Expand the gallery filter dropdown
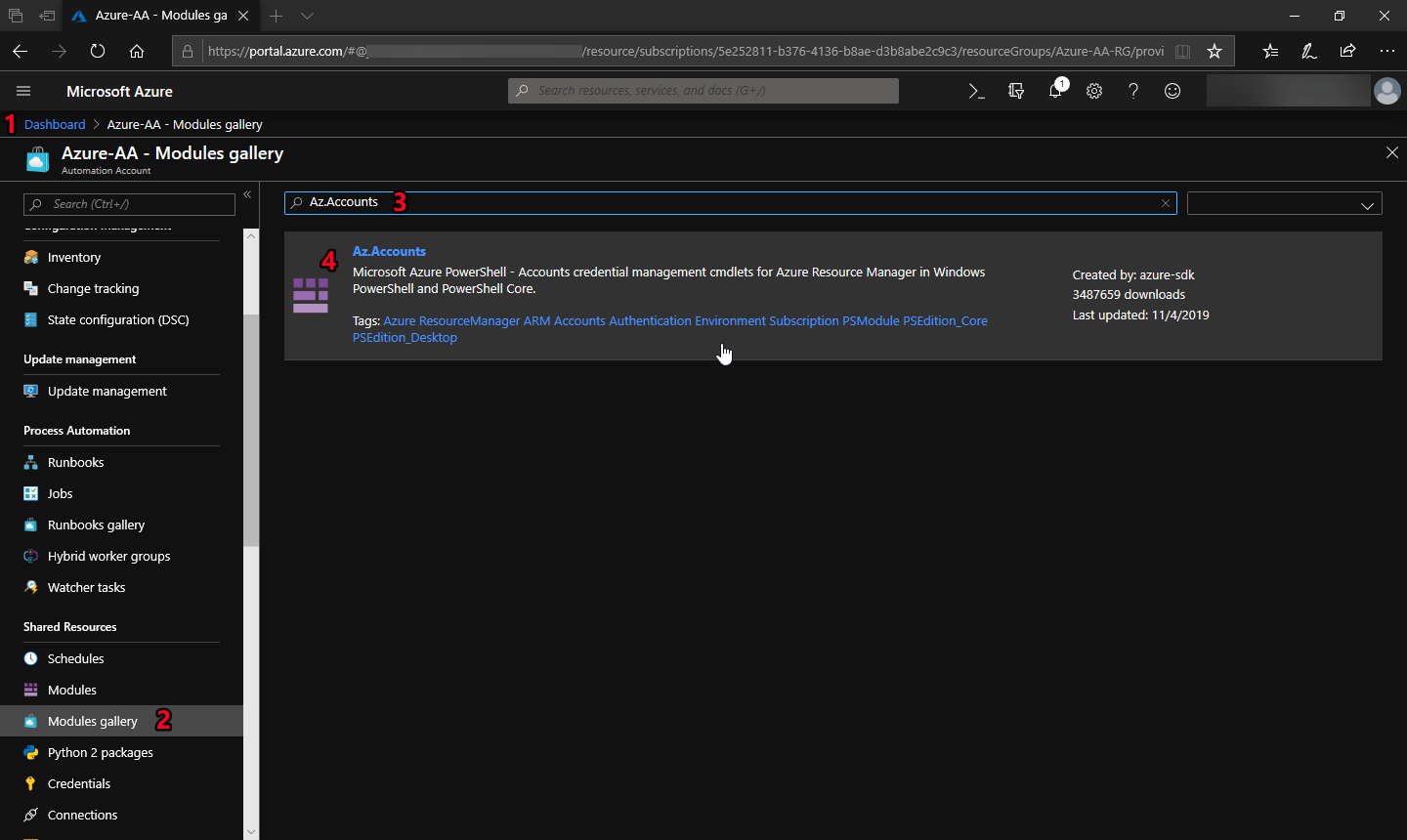The width and height of the screenshot is (1407, 840). (1284, 204)
